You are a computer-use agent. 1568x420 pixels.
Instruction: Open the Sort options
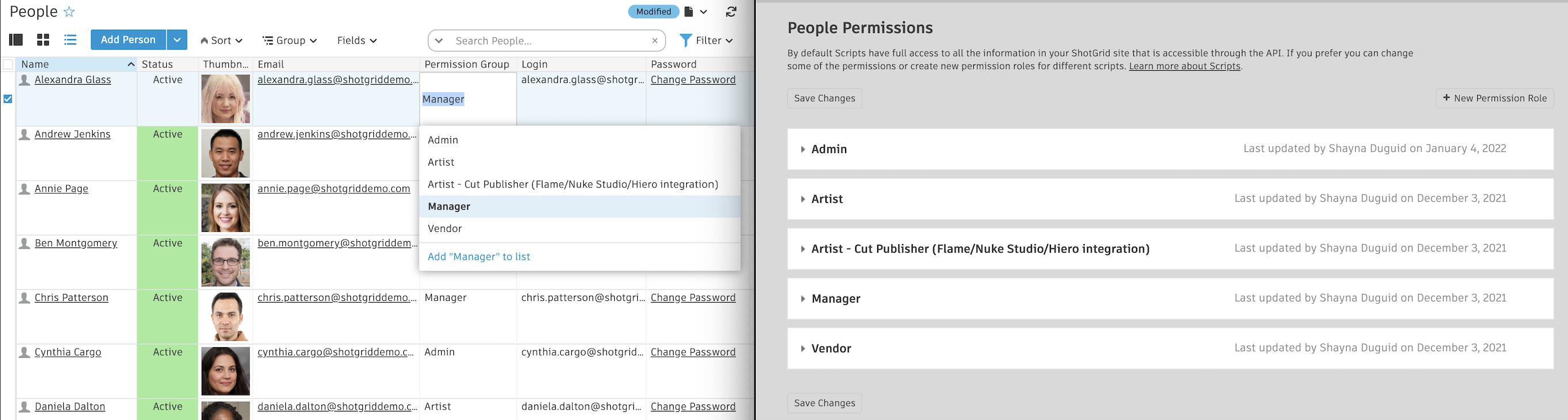coord(221,40)
